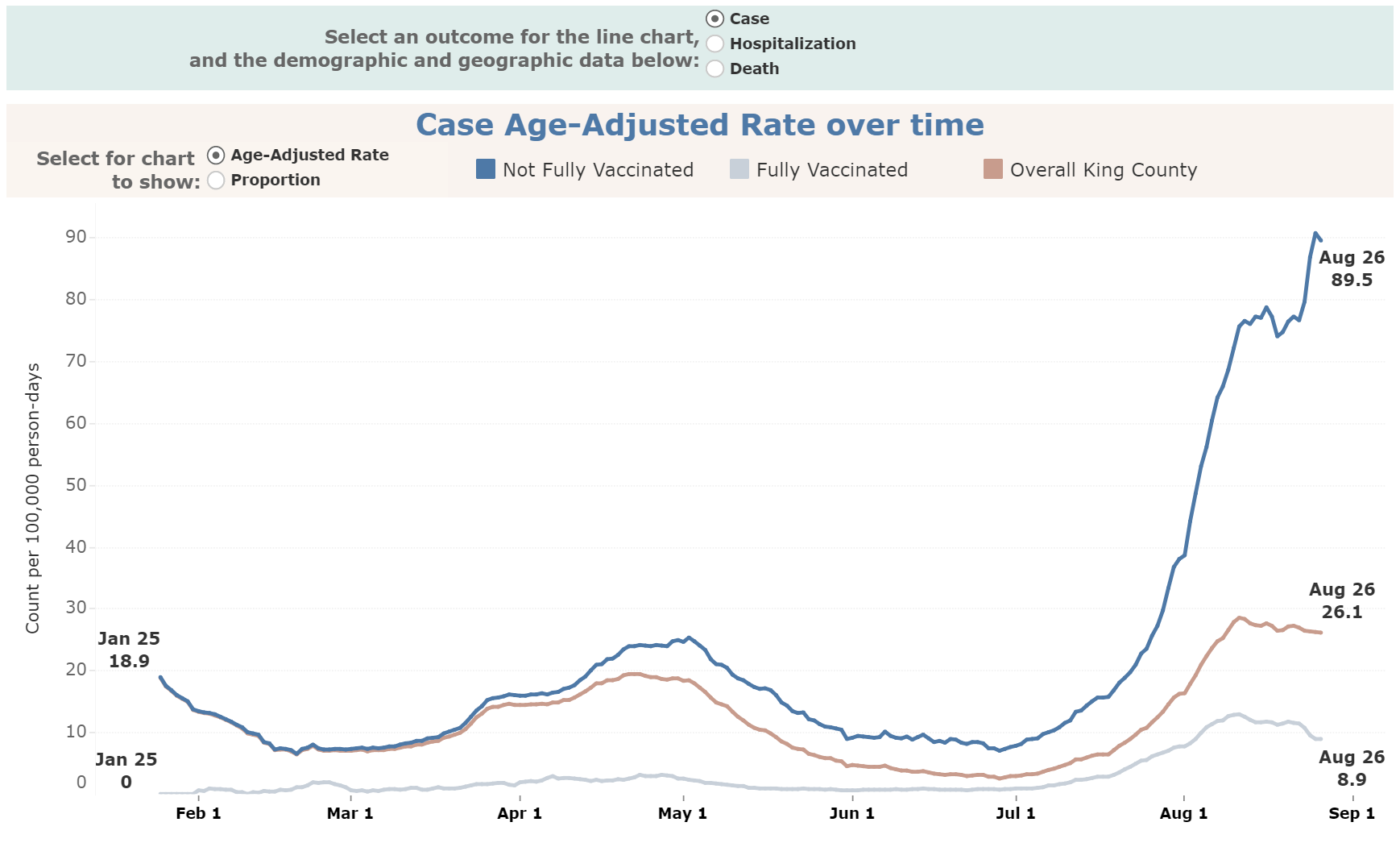Image resolution: width=1400 pixels, height=843 pixels.
Task: Select the Case outcome radio button
Action: (714, 19)
